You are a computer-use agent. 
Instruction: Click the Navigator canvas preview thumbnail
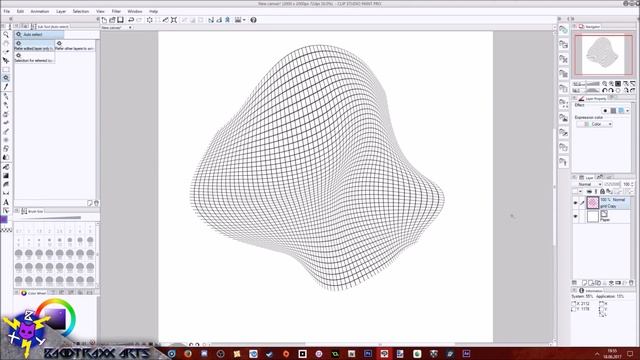pos(603,55)
